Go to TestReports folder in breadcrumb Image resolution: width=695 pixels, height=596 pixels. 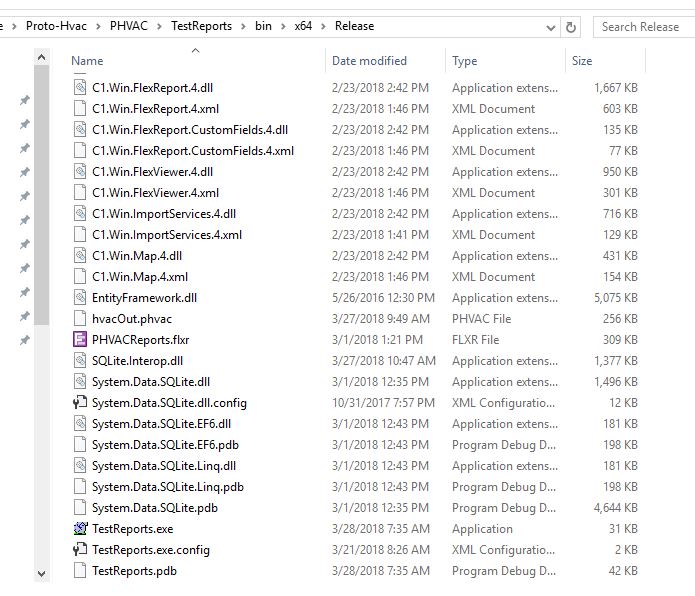(x=201, y=26)
